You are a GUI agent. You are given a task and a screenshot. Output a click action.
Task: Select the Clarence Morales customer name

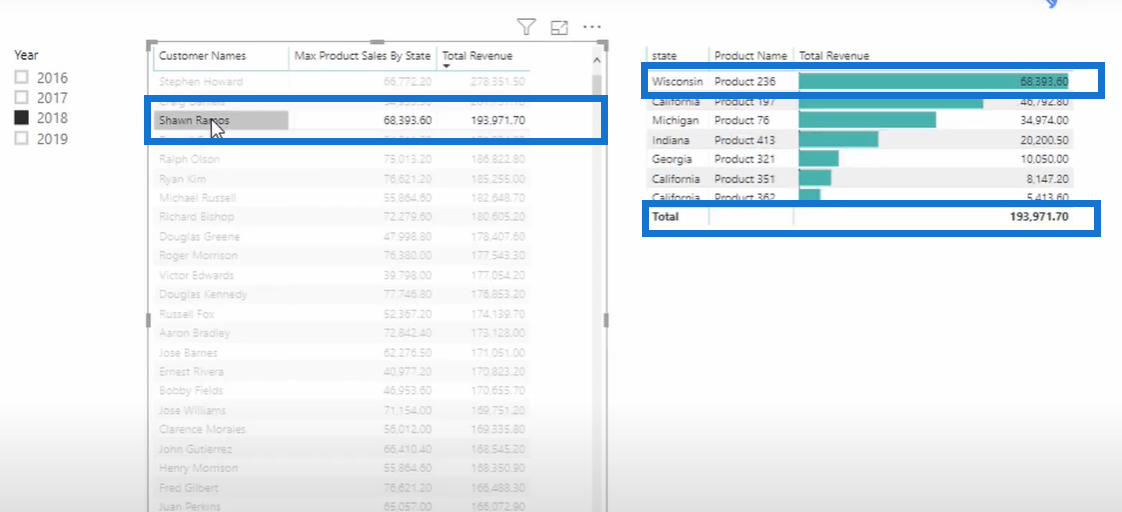pos(202,430)
